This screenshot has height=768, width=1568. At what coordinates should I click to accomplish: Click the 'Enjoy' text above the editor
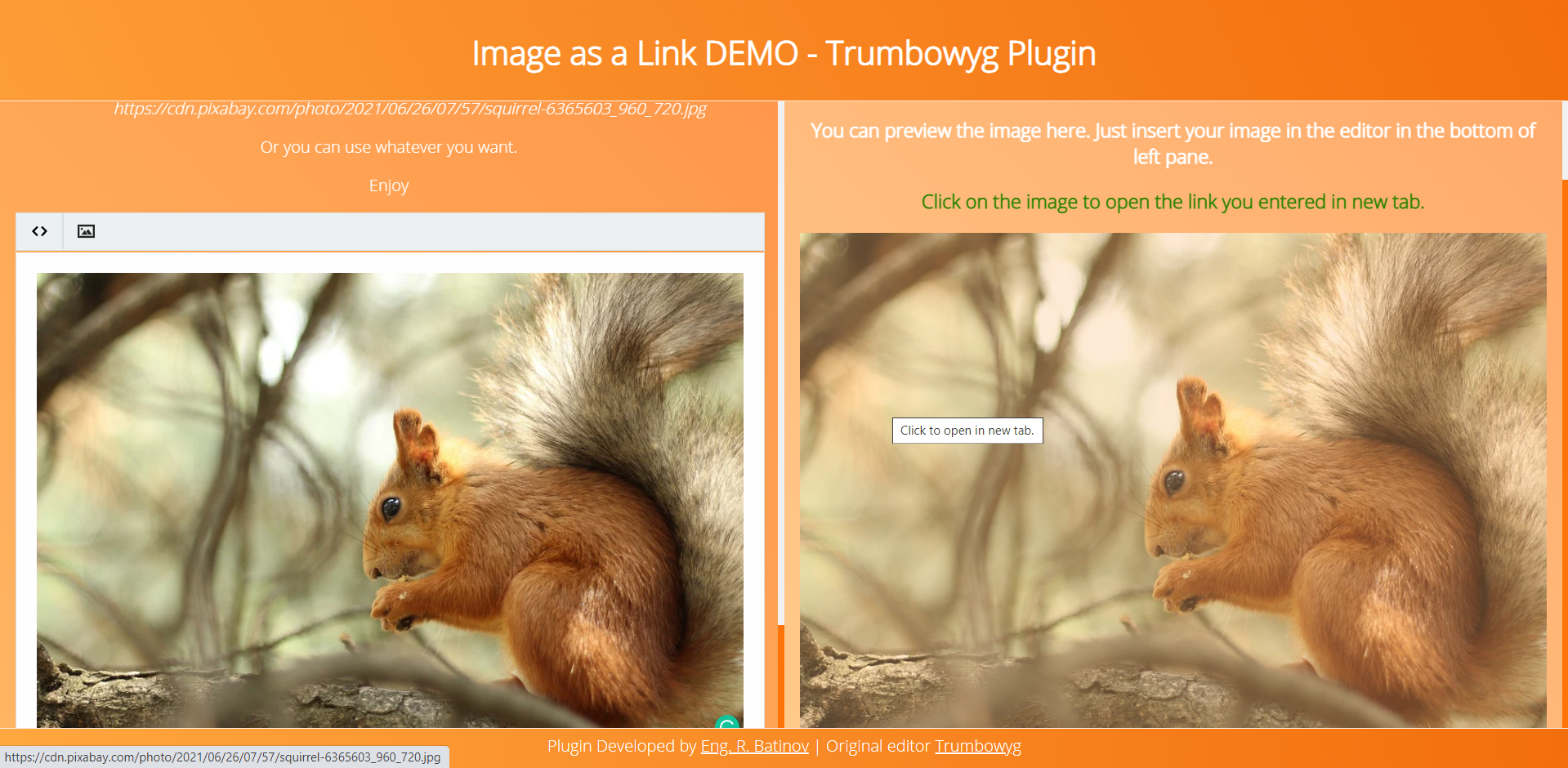(388, 185)
